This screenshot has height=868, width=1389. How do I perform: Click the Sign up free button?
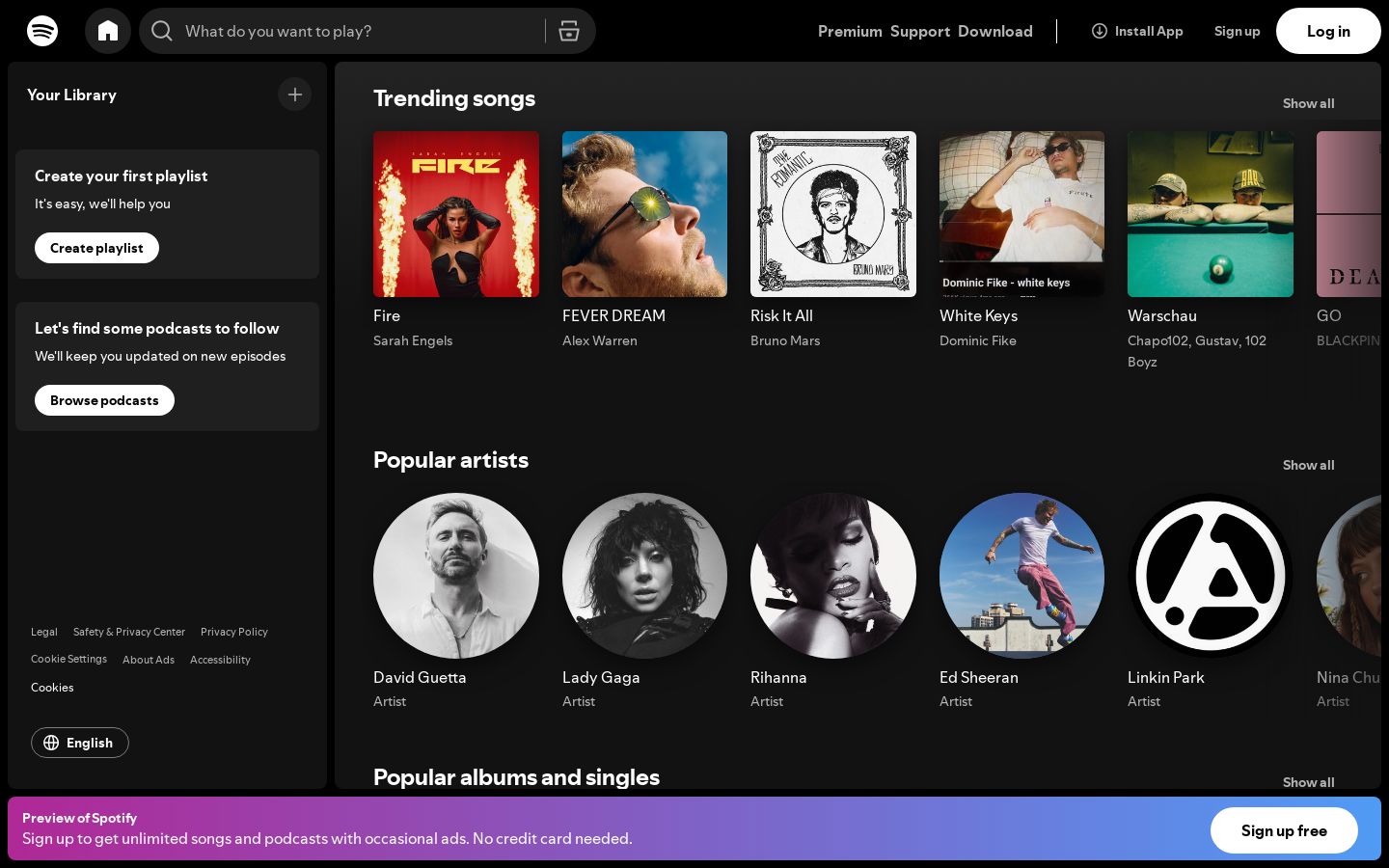point(1284,830)
